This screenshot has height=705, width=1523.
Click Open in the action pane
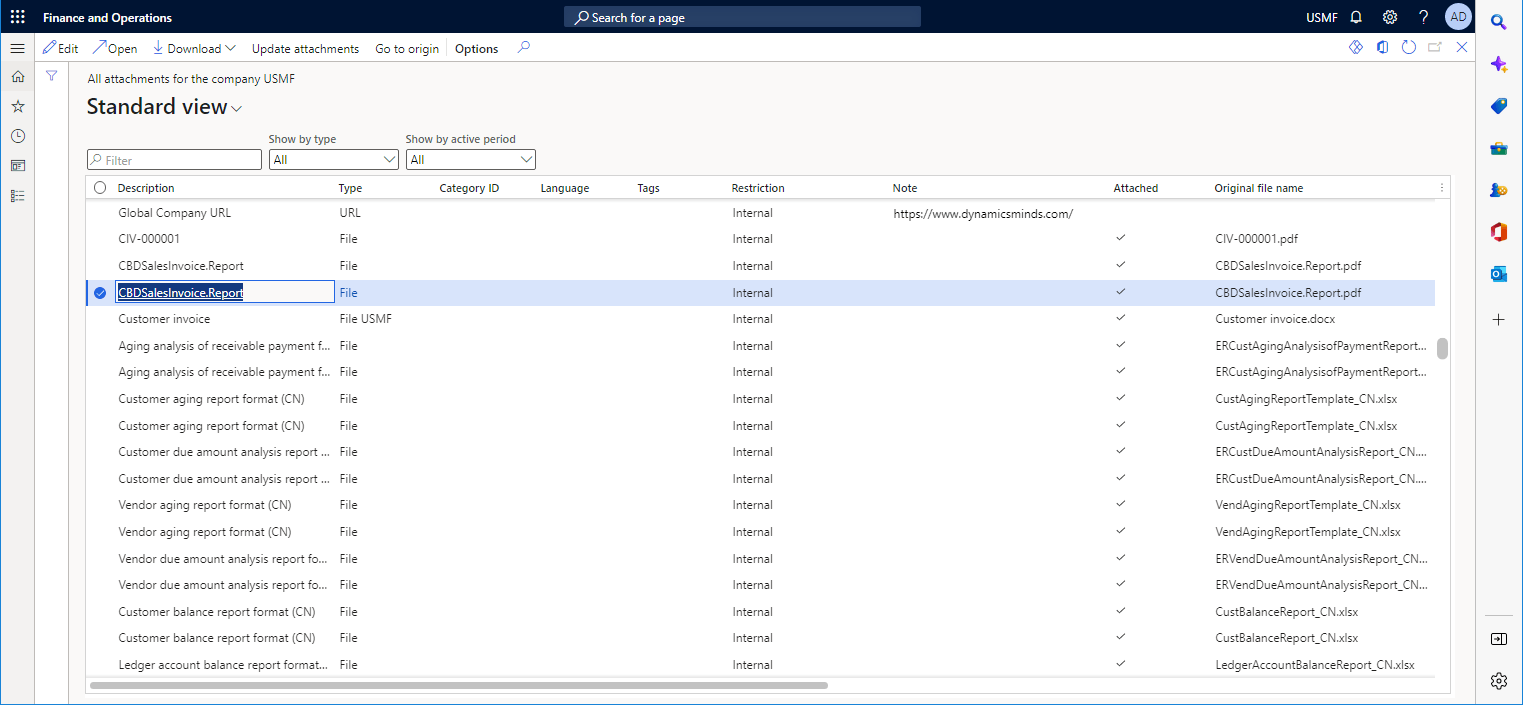114,48
